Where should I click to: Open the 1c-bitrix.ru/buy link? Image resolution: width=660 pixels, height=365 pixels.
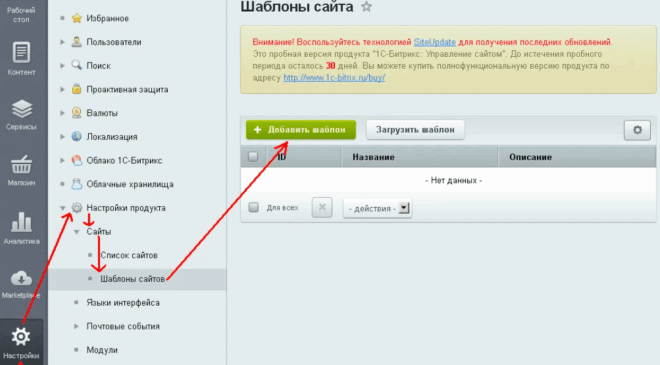click(334, 78)
